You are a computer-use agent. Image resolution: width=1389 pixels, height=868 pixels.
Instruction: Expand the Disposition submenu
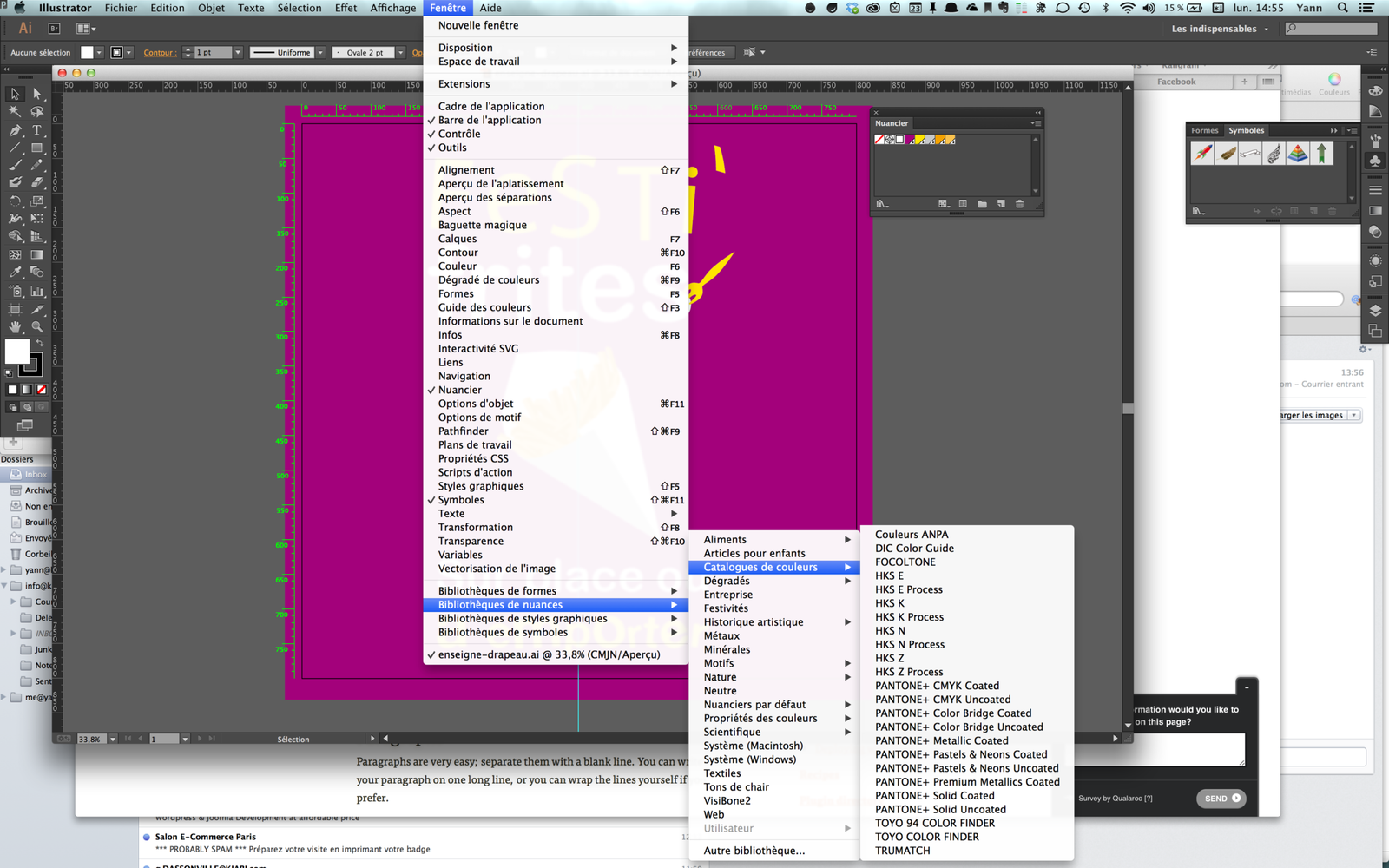click(556, 48)
